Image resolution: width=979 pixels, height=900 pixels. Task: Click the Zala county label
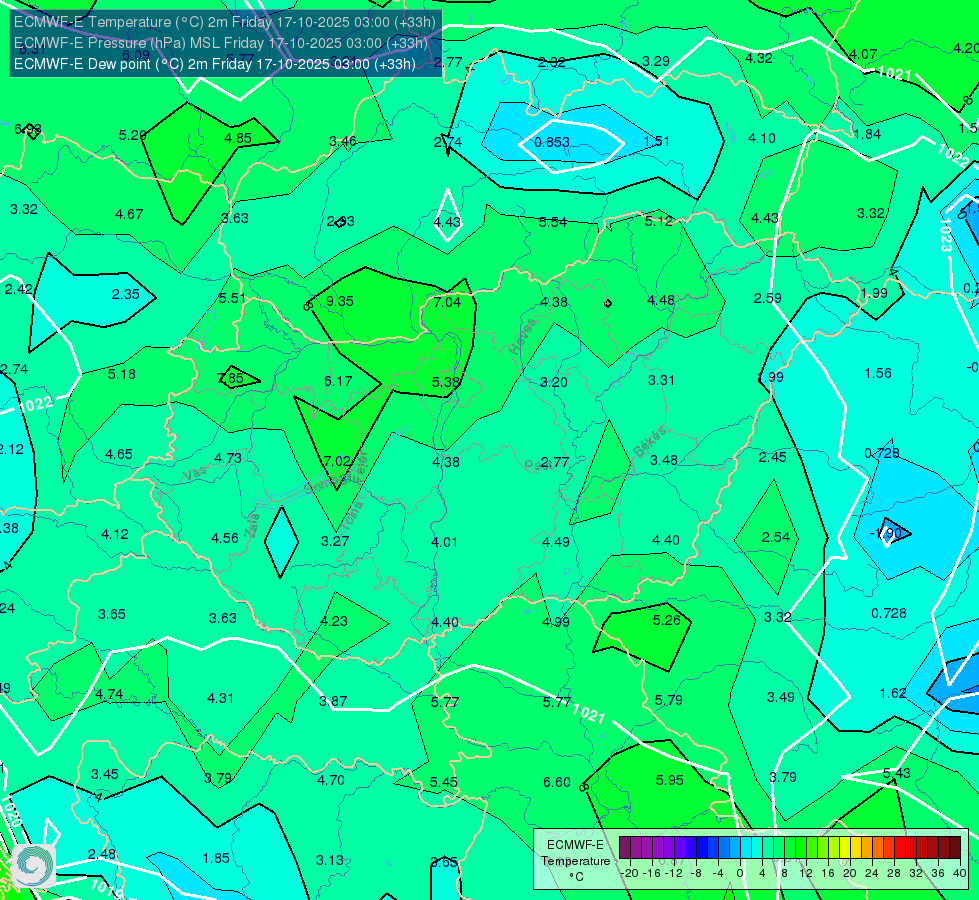[x=252, y=526]
